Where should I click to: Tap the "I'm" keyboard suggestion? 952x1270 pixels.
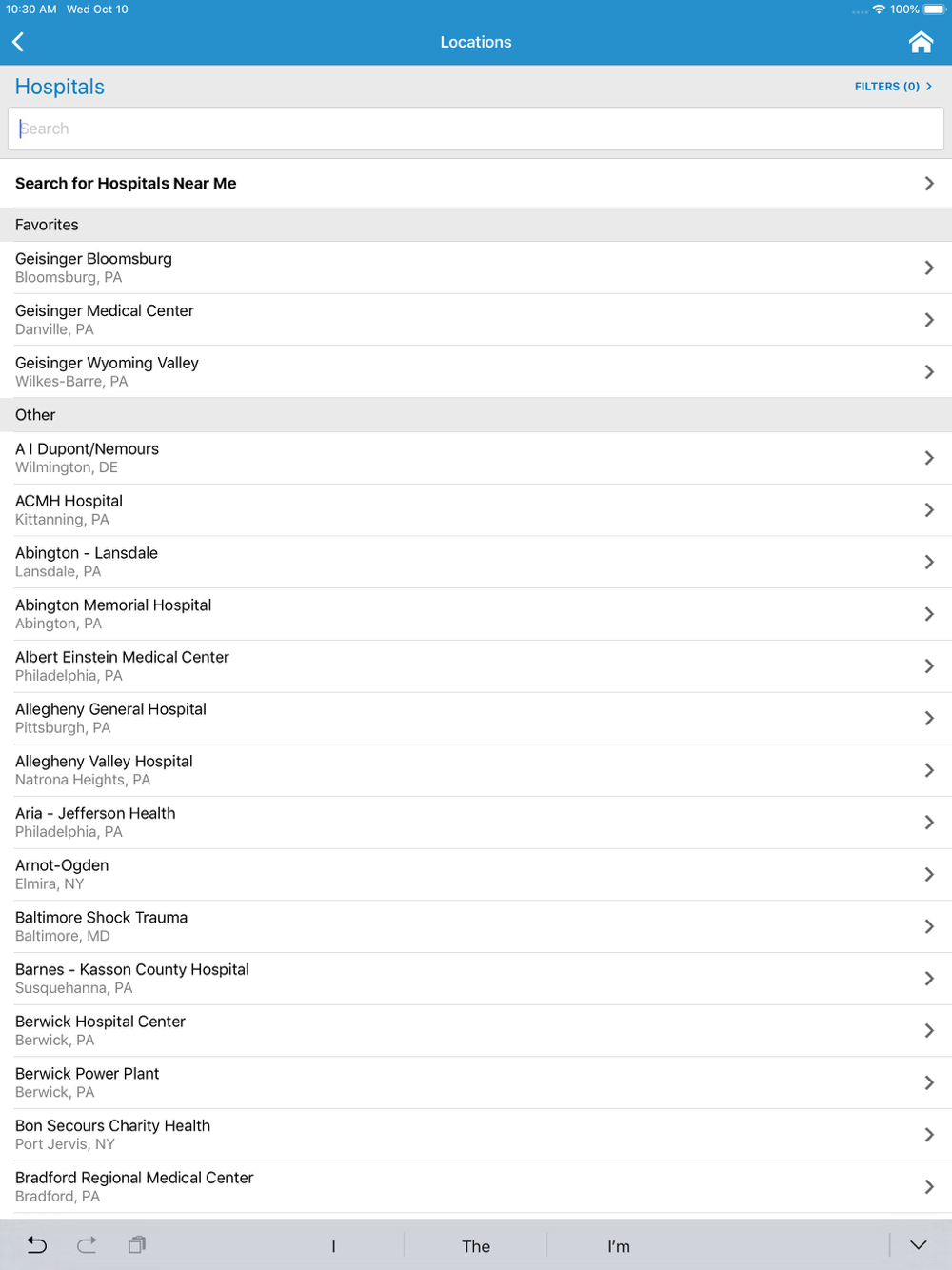pos(619,1246)
